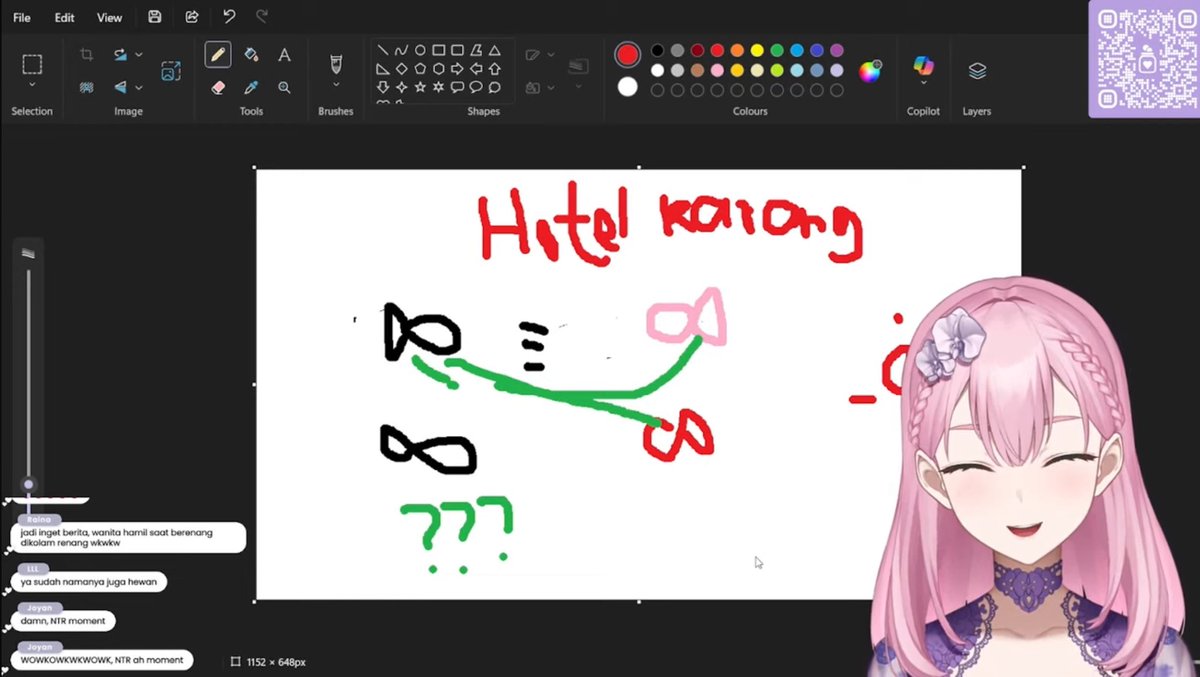Viewport: 1200px width, 677px height.
Task: Expand the Rotate options dropdown arrow
Action: (139, 54)
